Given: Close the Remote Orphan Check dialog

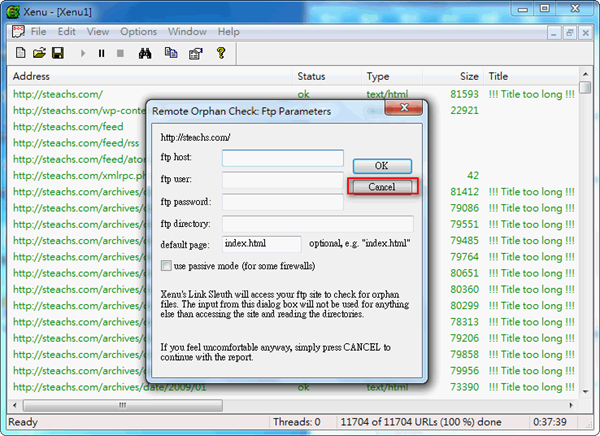Looking at the screenshot, I should tap(403, 108).
